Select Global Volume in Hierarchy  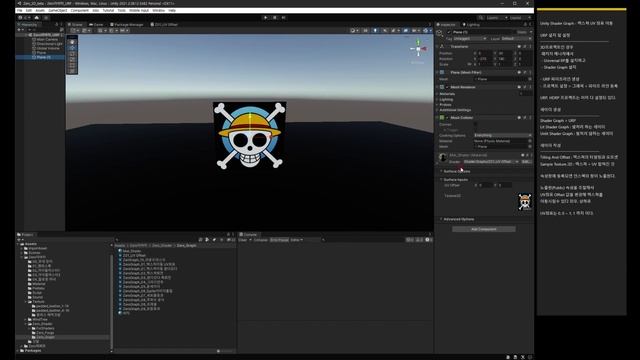coord(48,48)
